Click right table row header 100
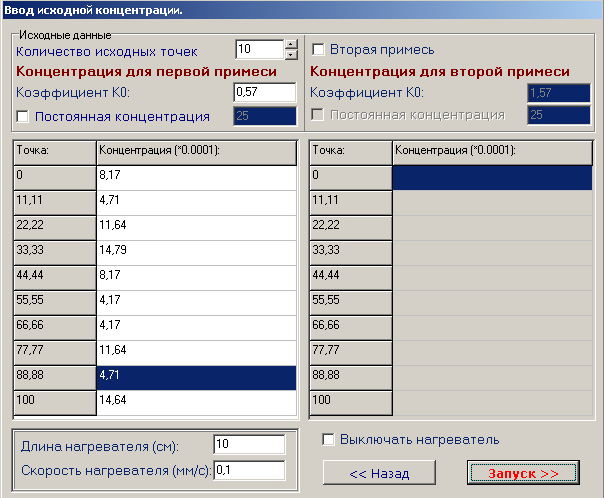Screen dimensions: 604x498 tap(351, 403)
